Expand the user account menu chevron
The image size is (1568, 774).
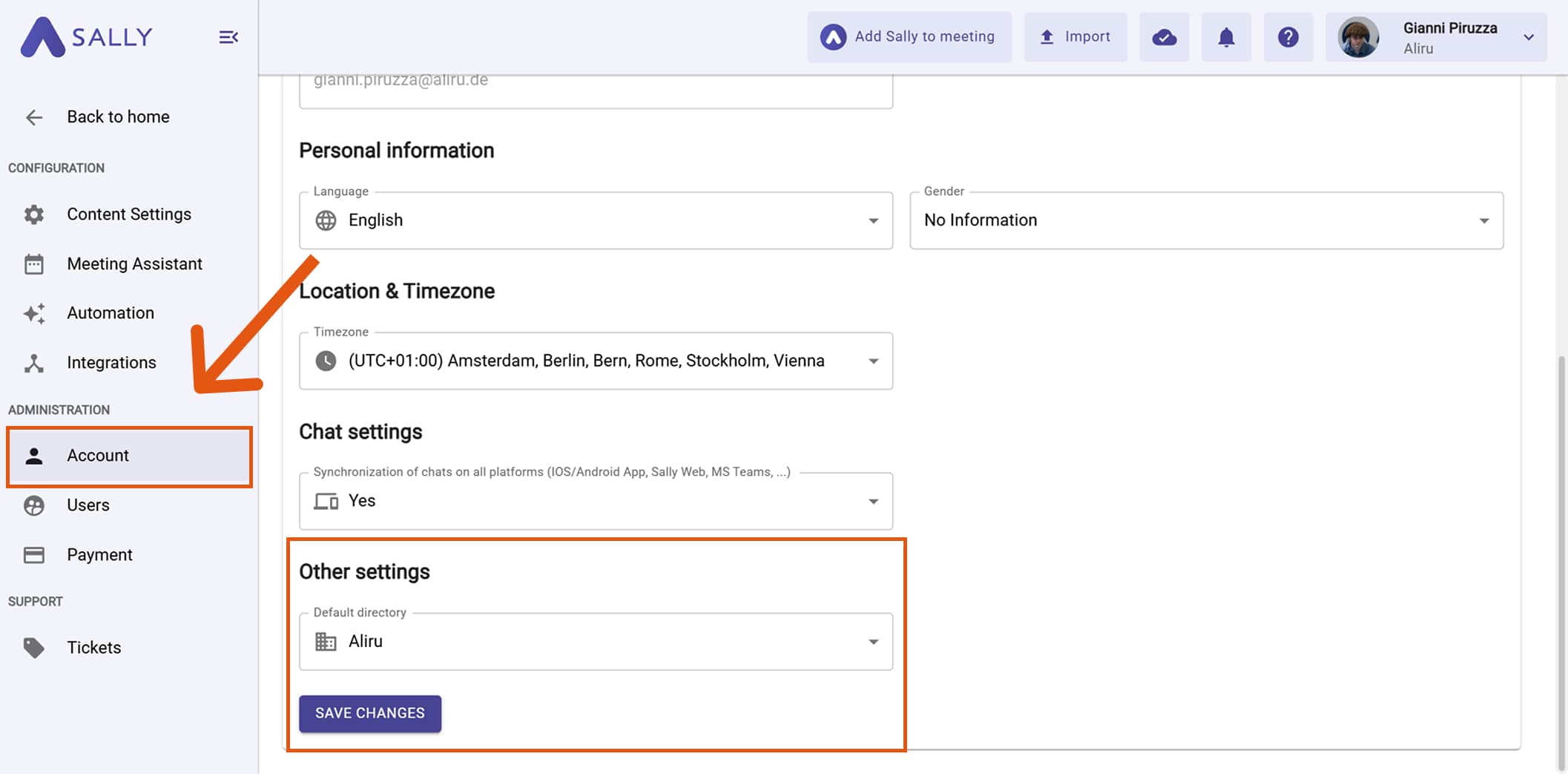pyautogui.click(x=1529, y=37)
